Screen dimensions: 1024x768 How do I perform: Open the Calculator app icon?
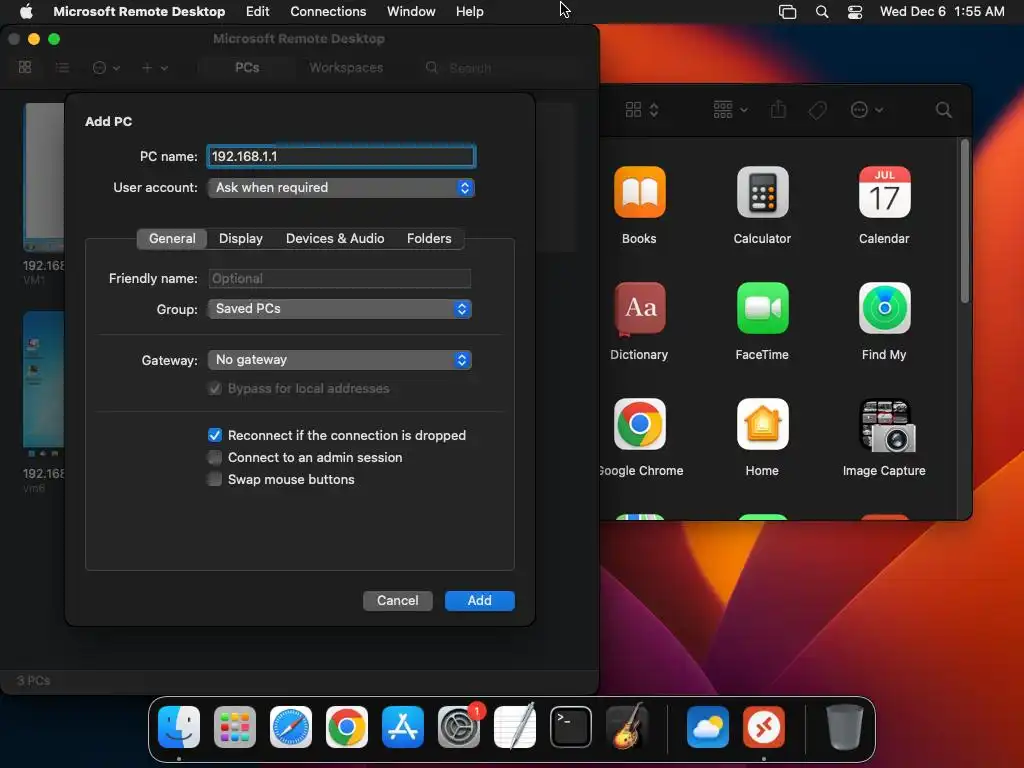(762, 192)
